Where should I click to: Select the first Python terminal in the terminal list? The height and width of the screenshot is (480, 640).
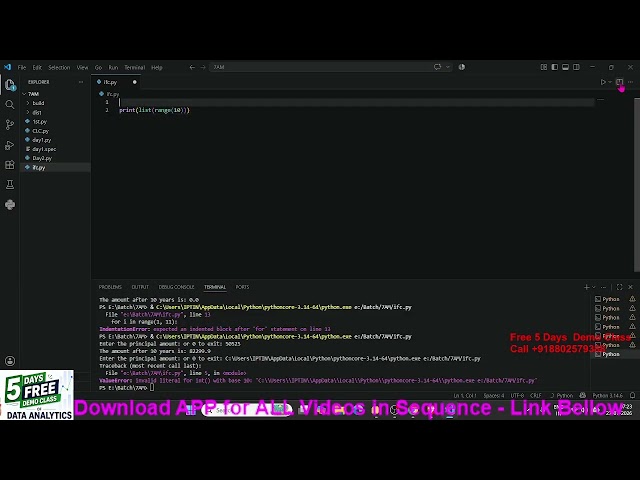tap(611, 299)
